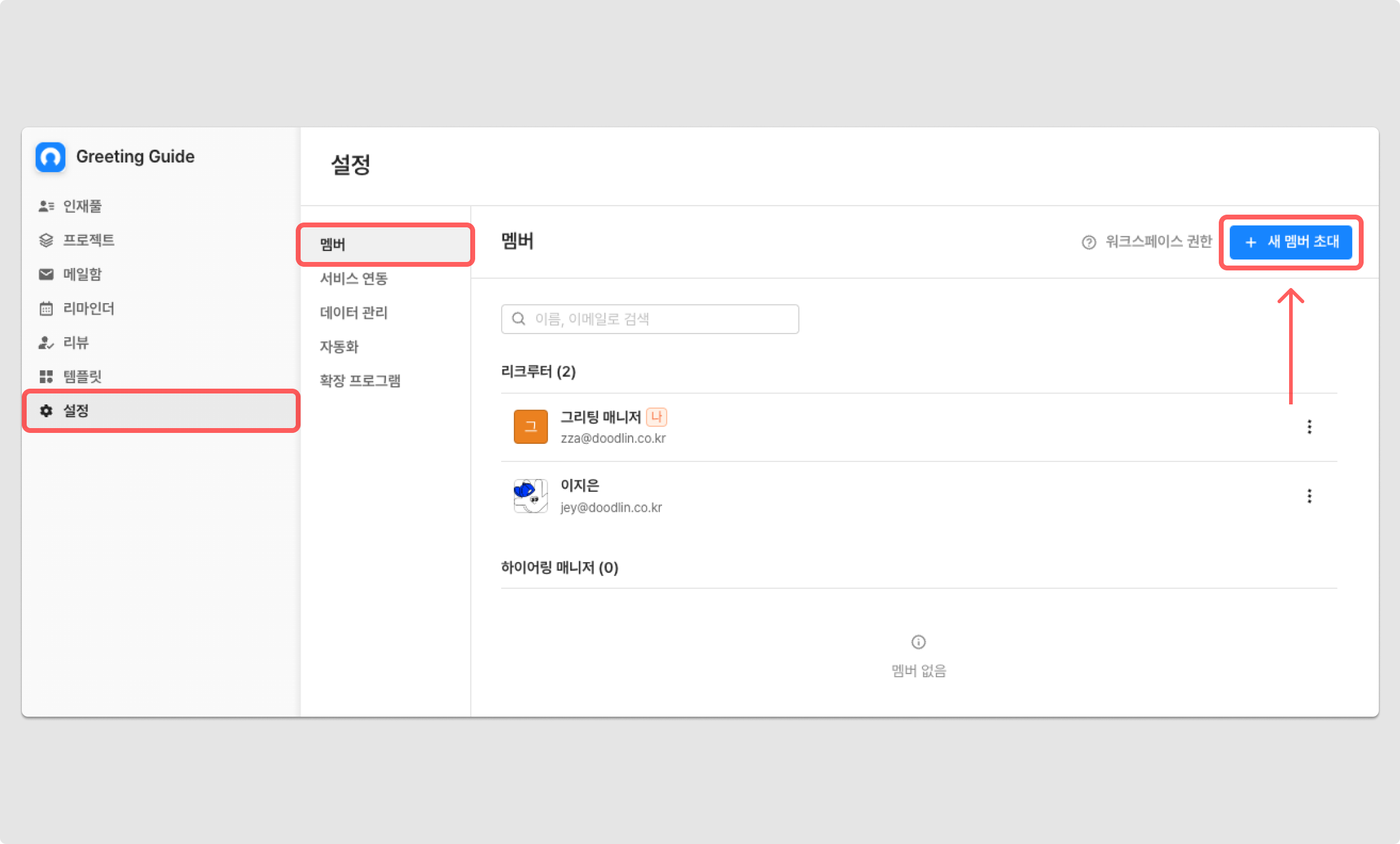The image size is (1400, 844).
Task: Select the 리뷰 review icon
Action: point(46,343)
